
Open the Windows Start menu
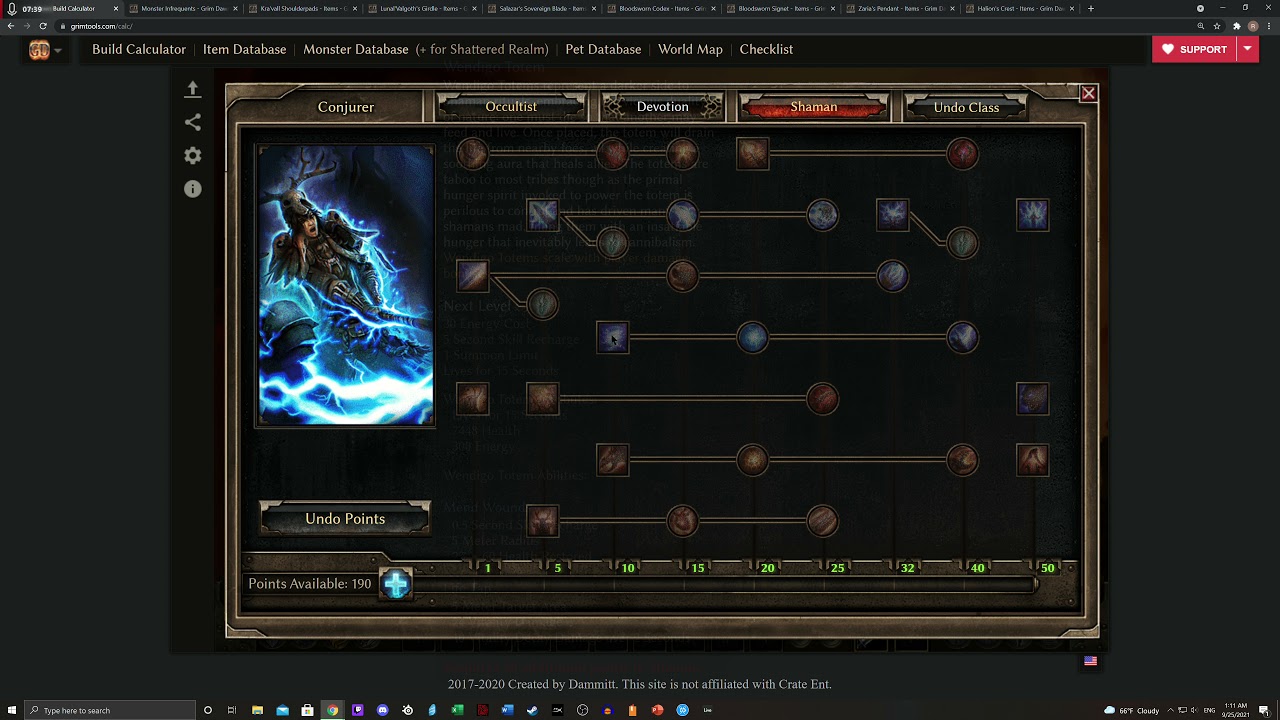[11, 710]
